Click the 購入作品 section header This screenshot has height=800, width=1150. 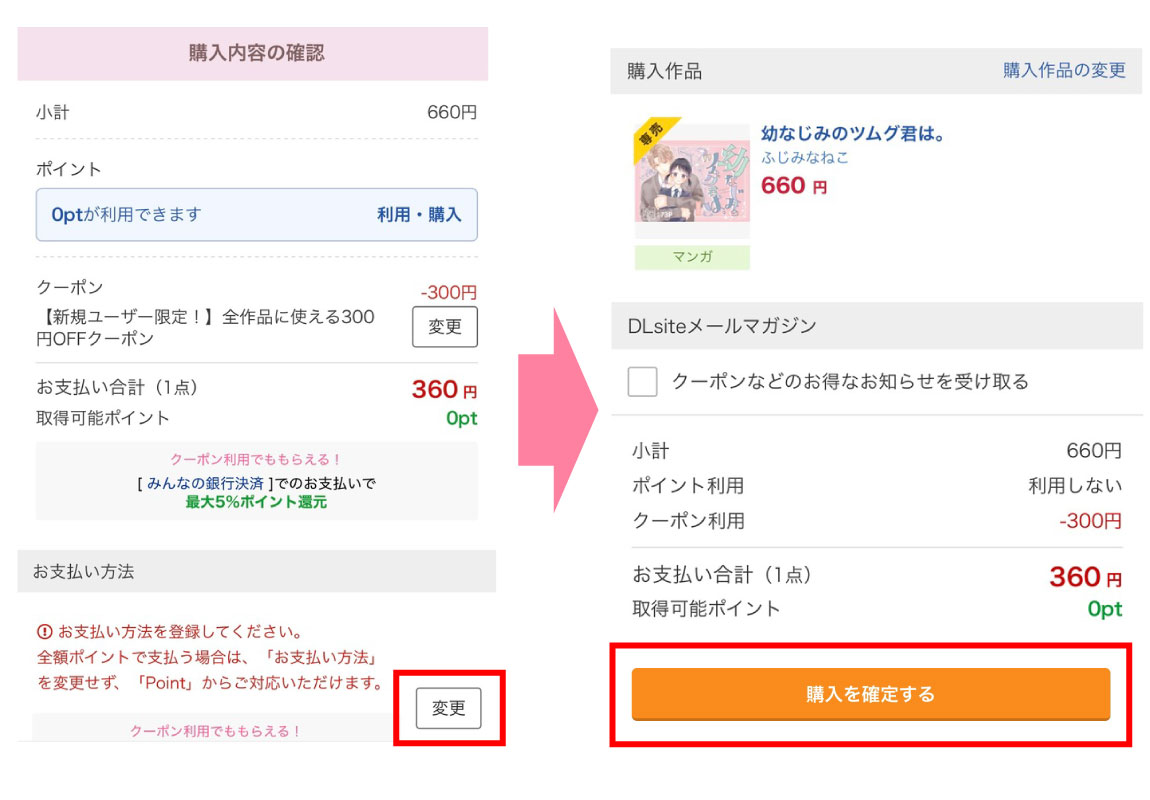[x=665, y=71]
